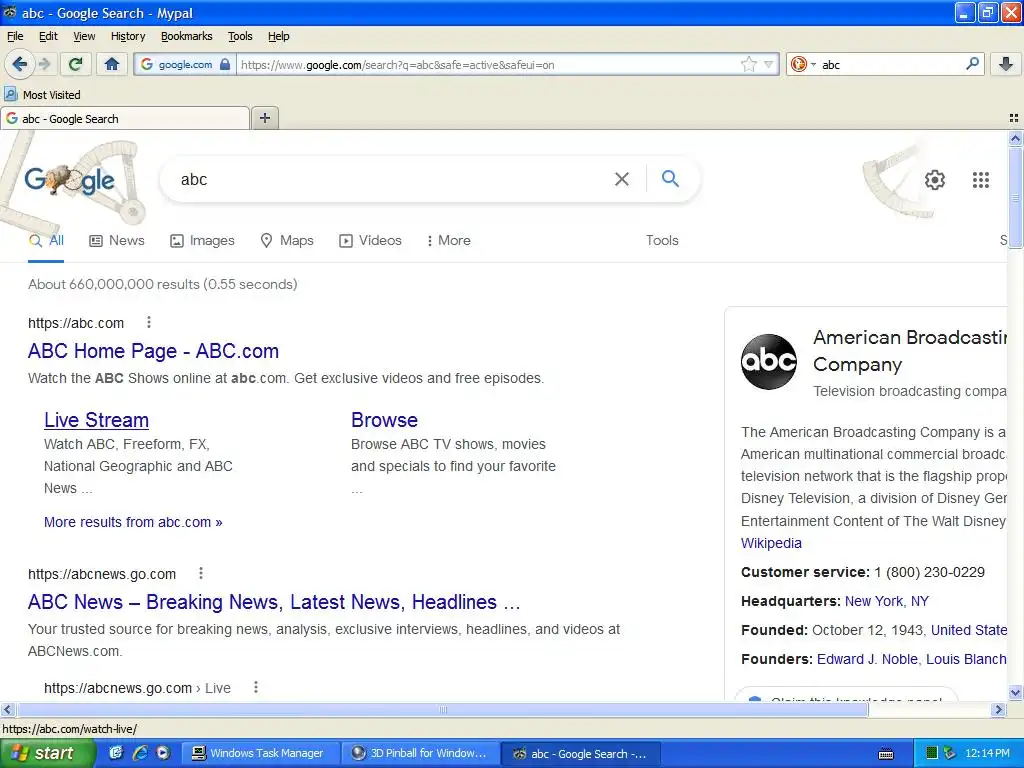Open the Windows start menu
Screen dimensions: 1024x768
[x=47, y=753]
